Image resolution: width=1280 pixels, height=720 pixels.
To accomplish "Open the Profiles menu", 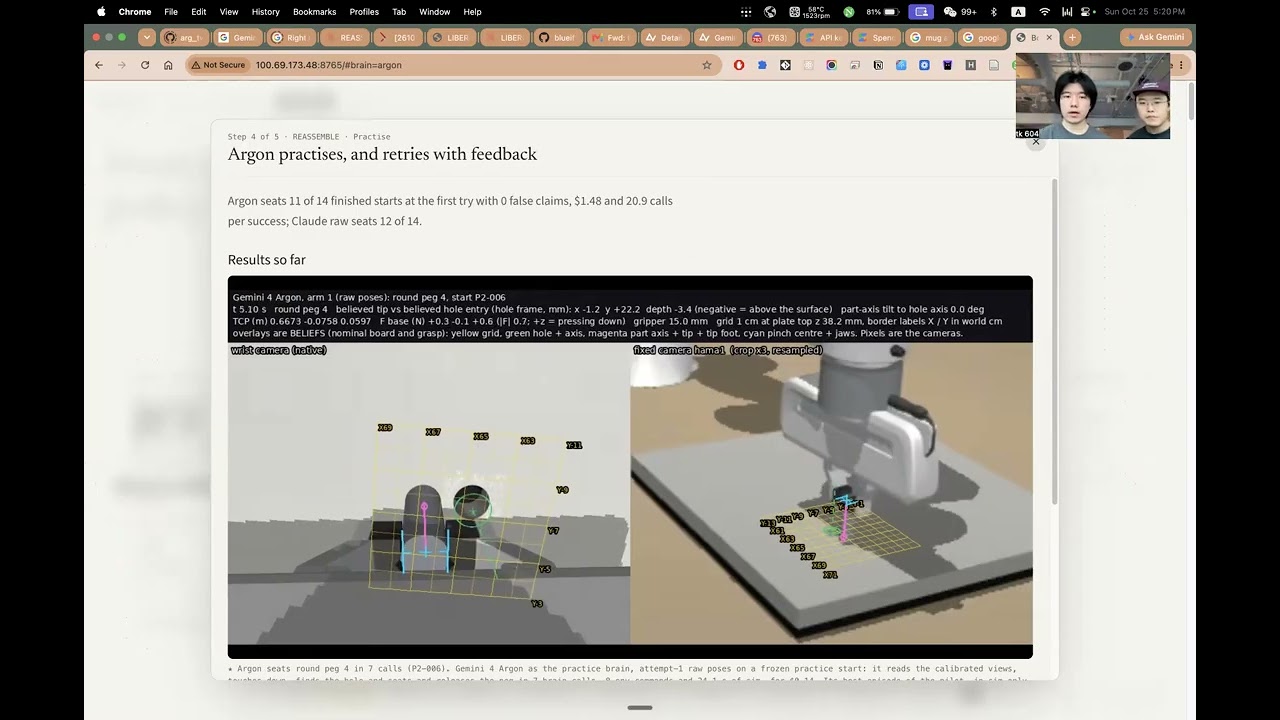I will [364, 12].
